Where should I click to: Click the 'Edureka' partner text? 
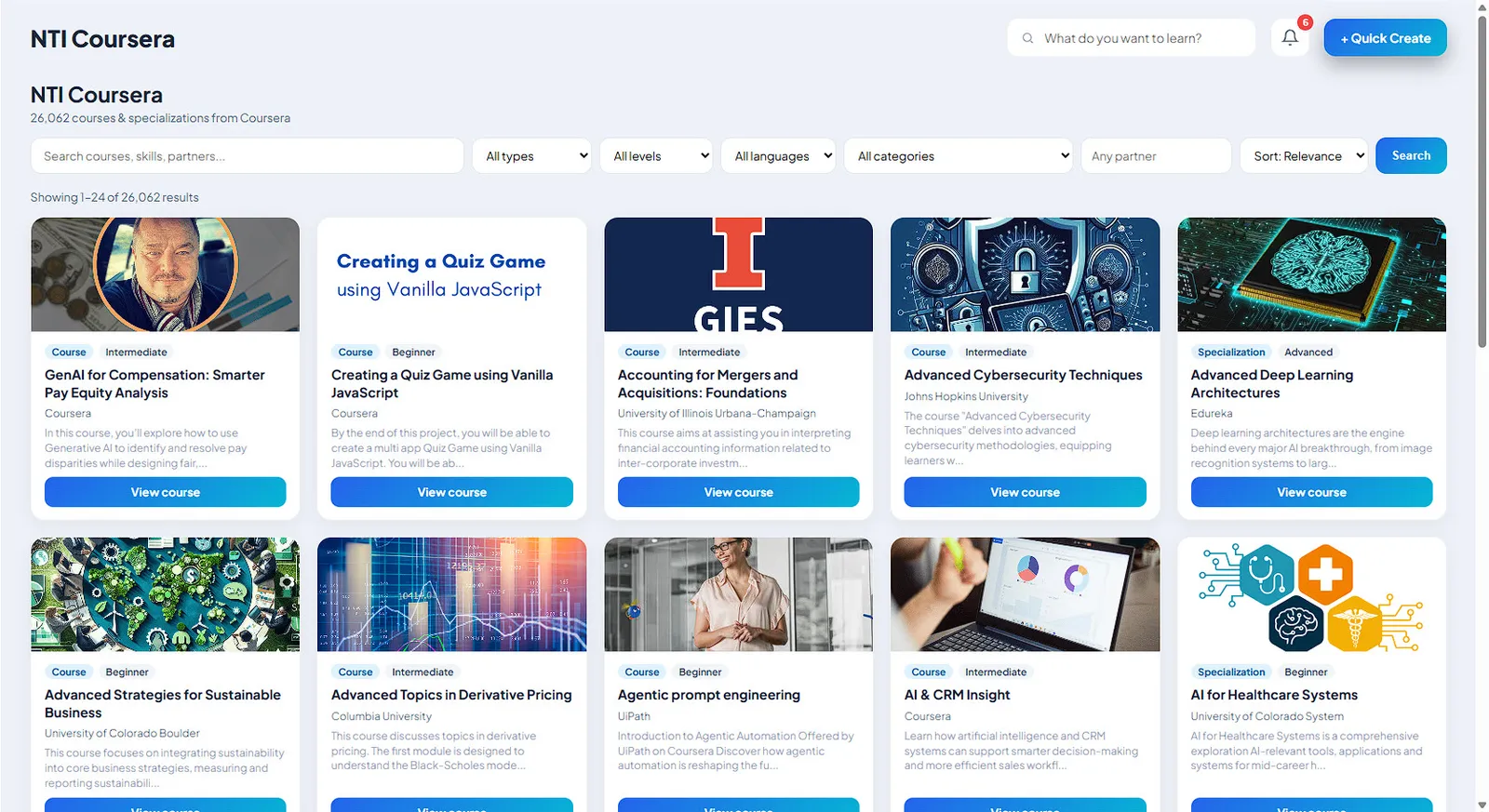pyautogui.click(x=1212, y=413)
